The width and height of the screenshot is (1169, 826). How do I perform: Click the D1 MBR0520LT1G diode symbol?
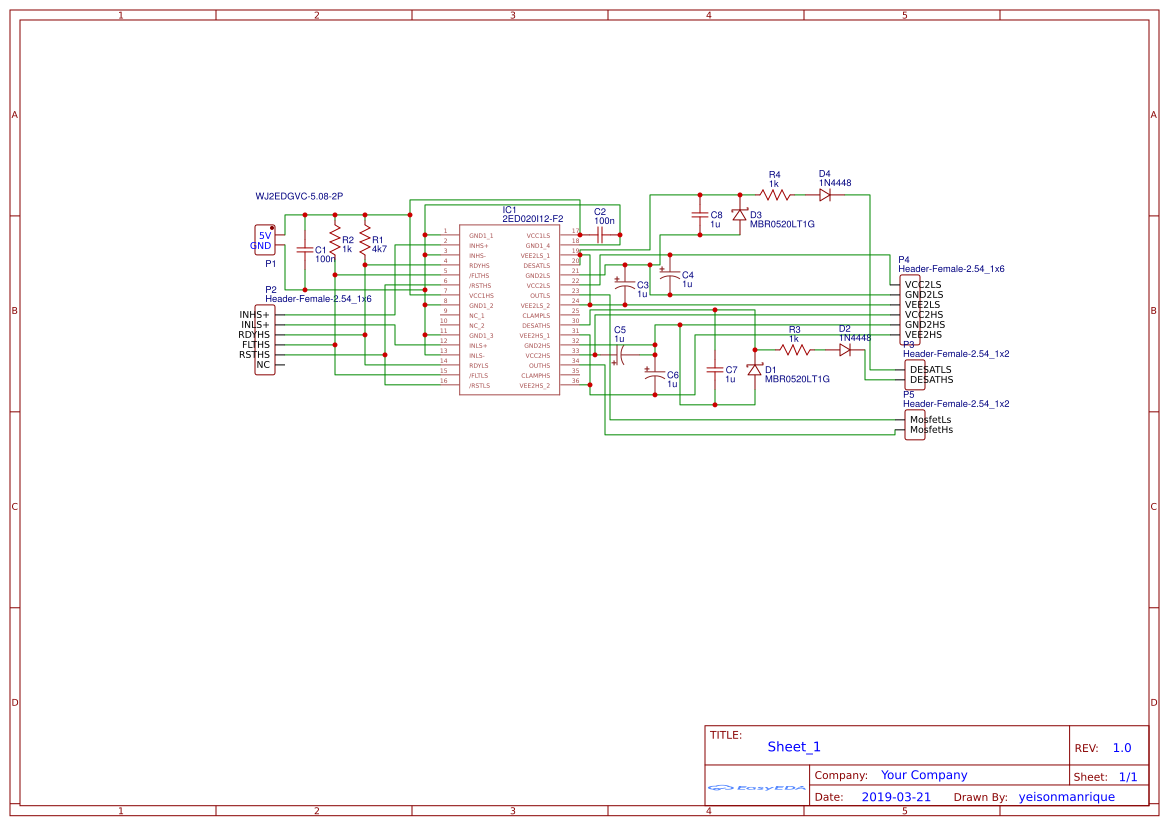[x=754, y=369]
